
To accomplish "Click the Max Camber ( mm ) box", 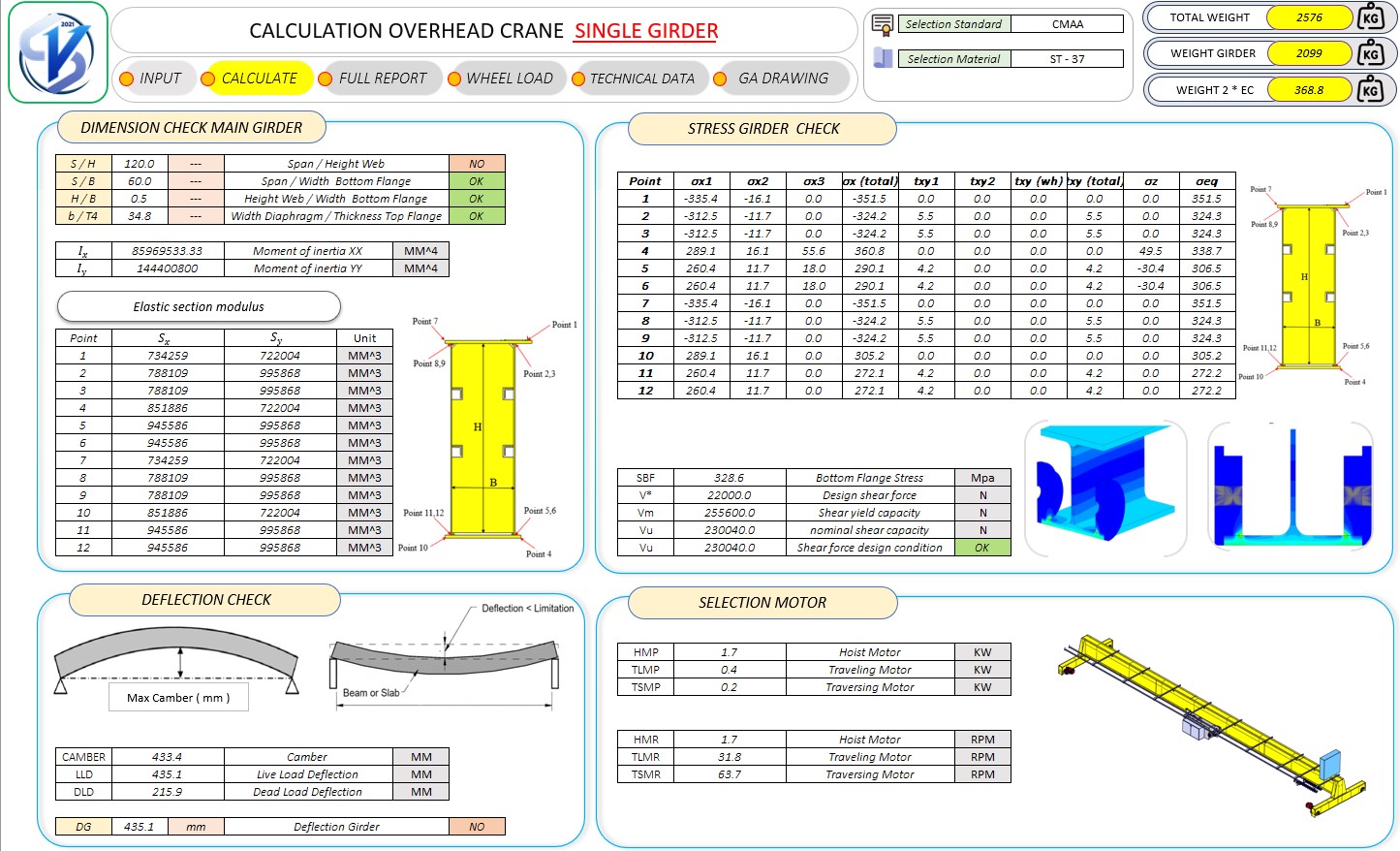I will pyautogui.click(x=178, y=698).
